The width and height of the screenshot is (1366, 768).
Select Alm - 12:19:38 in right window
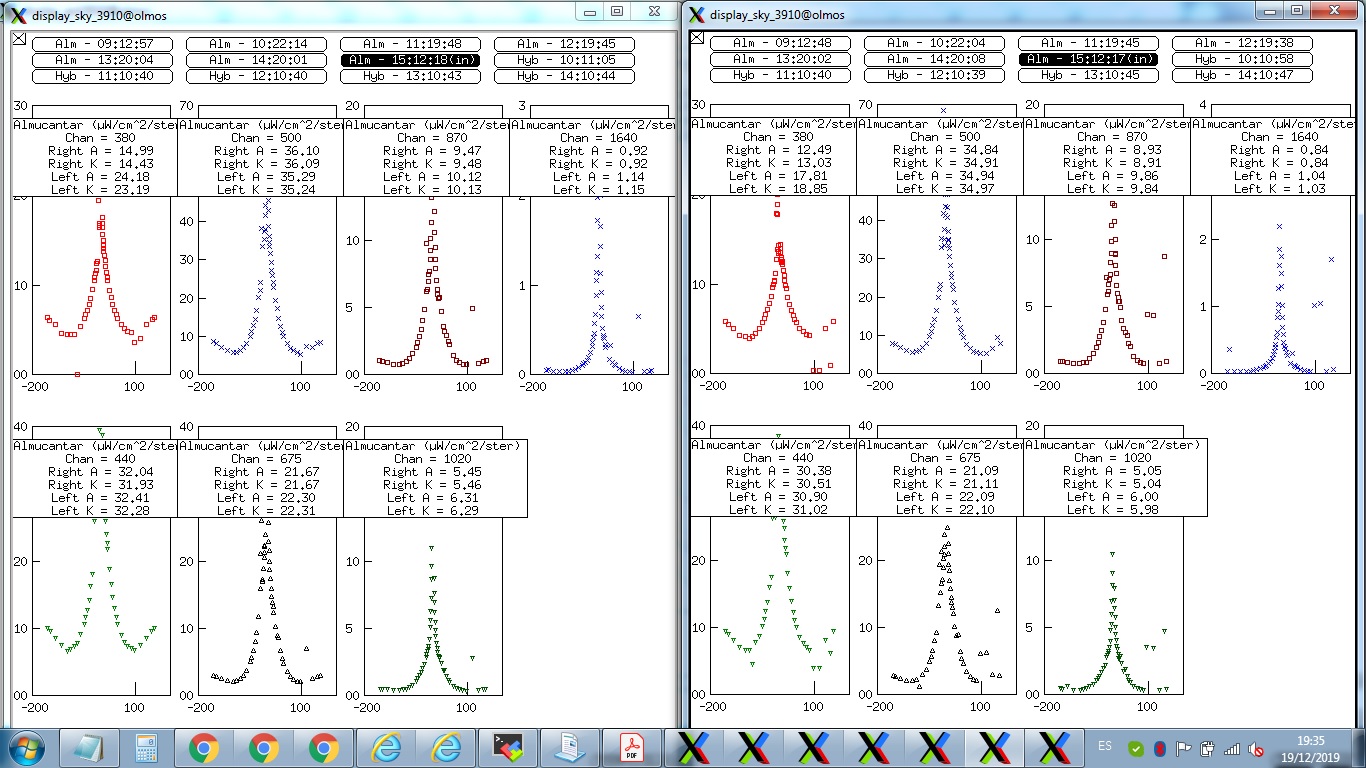click(1242, 43)
